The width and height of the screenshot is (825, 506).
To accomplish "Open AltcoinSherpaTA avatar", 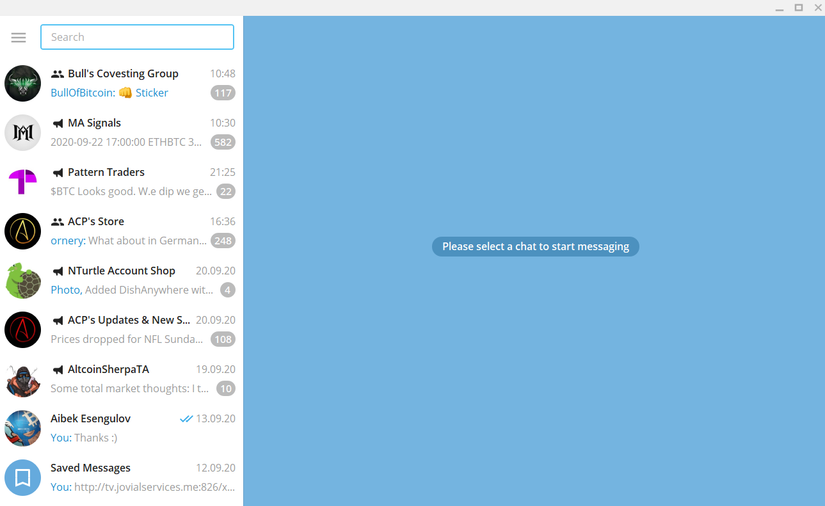I will (23, 379).
